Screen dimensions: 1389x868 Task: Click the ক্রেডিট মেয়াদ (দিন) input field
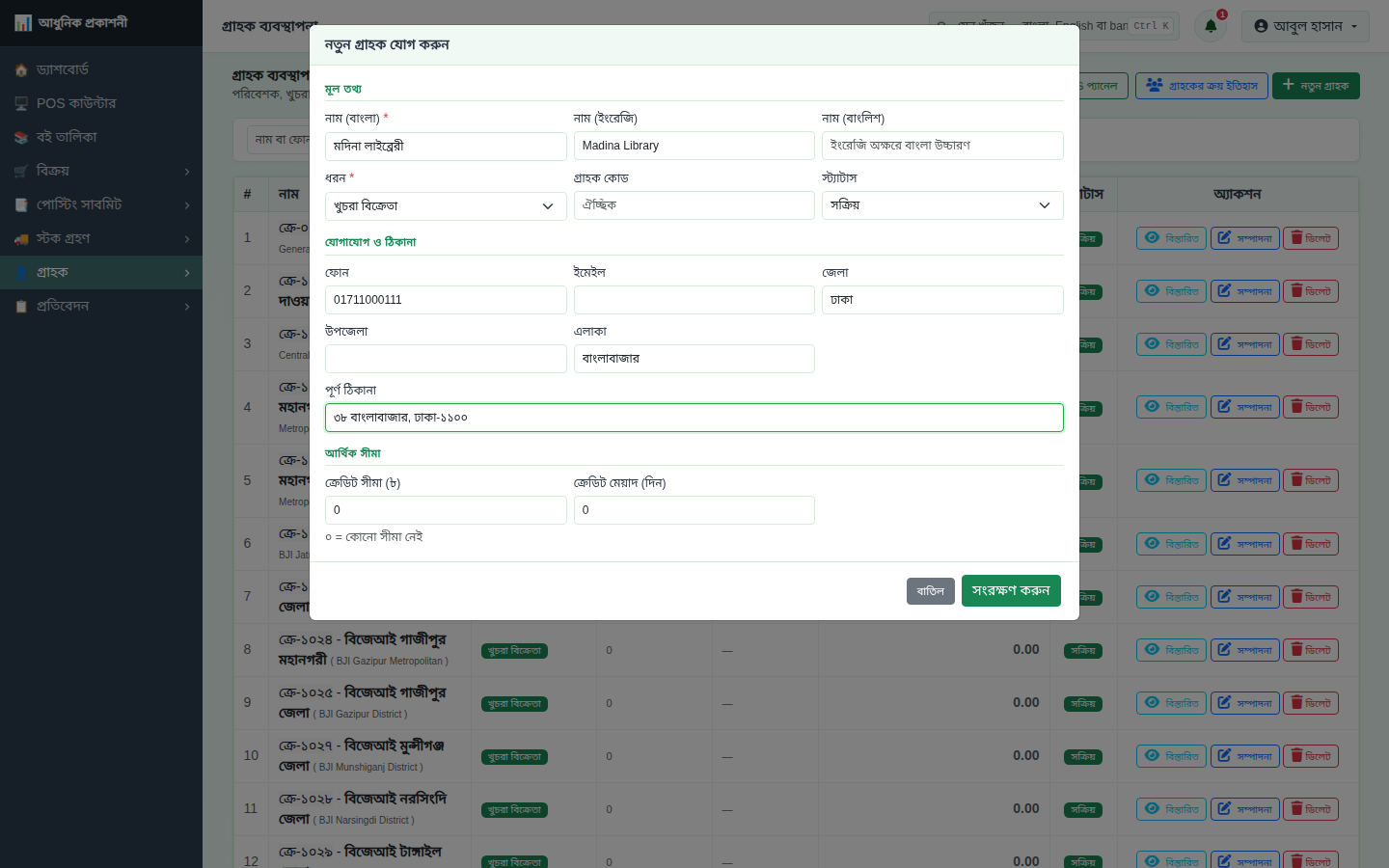coord(694,510)
